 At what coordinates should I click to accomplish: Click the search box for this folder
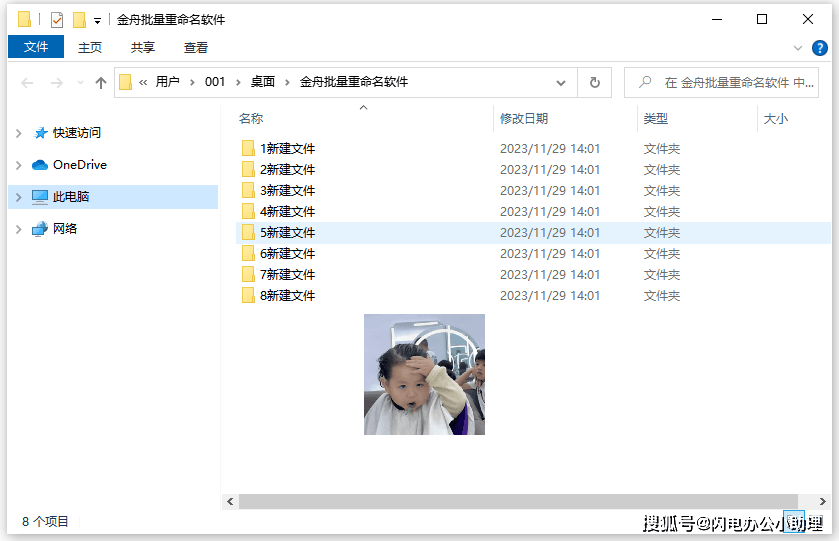tap(721, 83)
